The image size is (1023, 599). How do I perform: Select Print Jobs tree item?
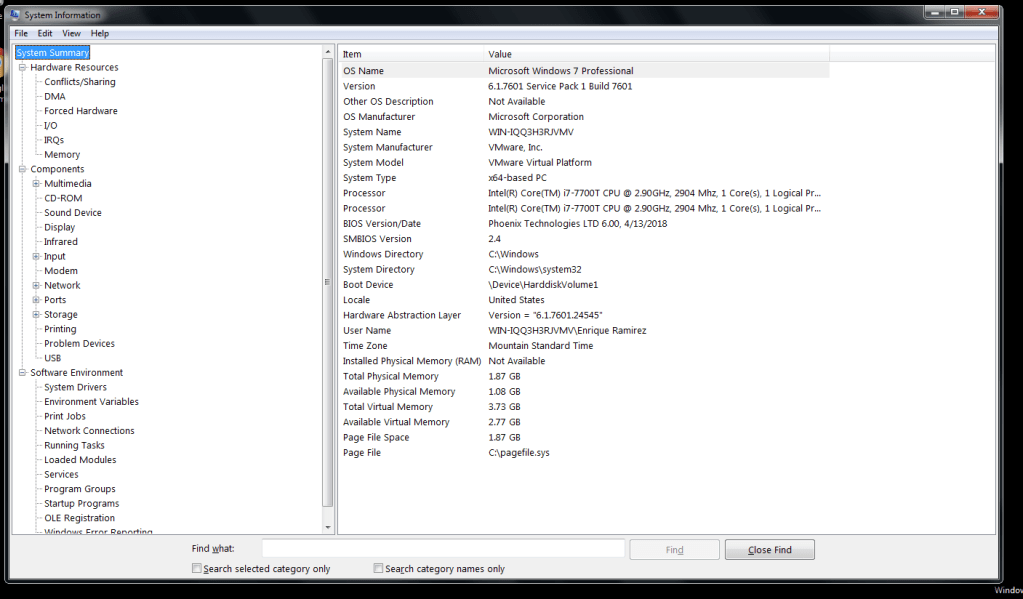pos(65,416)
